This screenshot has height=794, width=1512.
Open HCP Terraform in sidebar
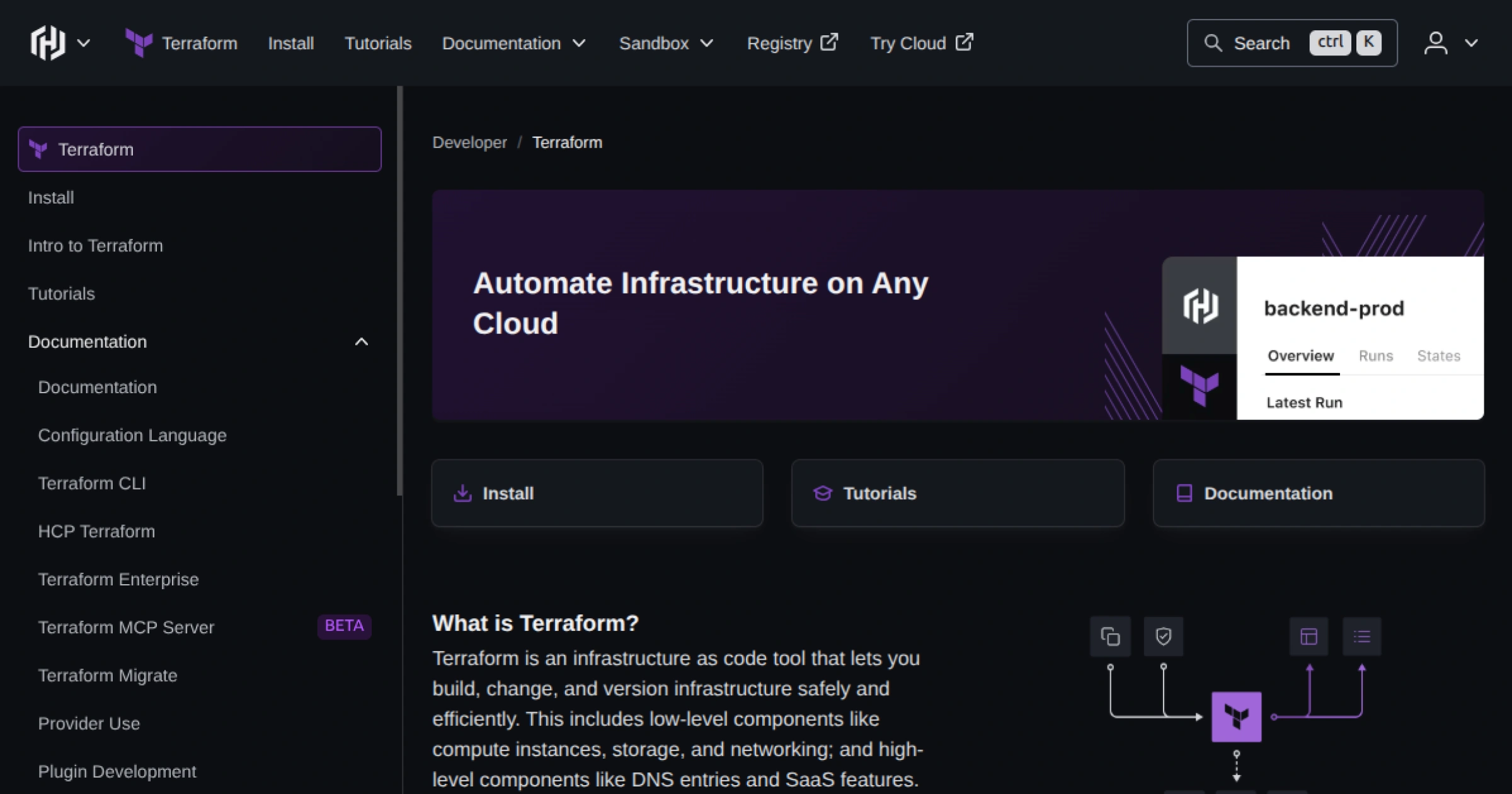pos(96,531)
